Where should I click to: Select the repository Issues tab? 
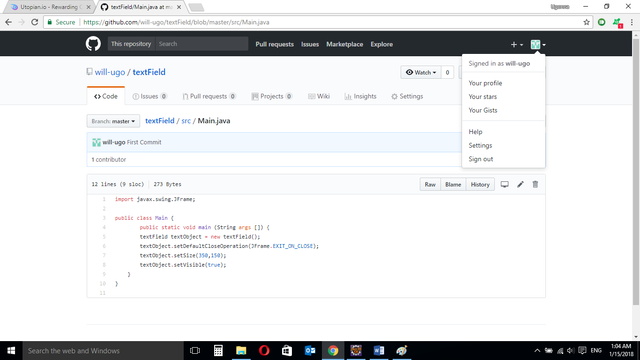149,96
